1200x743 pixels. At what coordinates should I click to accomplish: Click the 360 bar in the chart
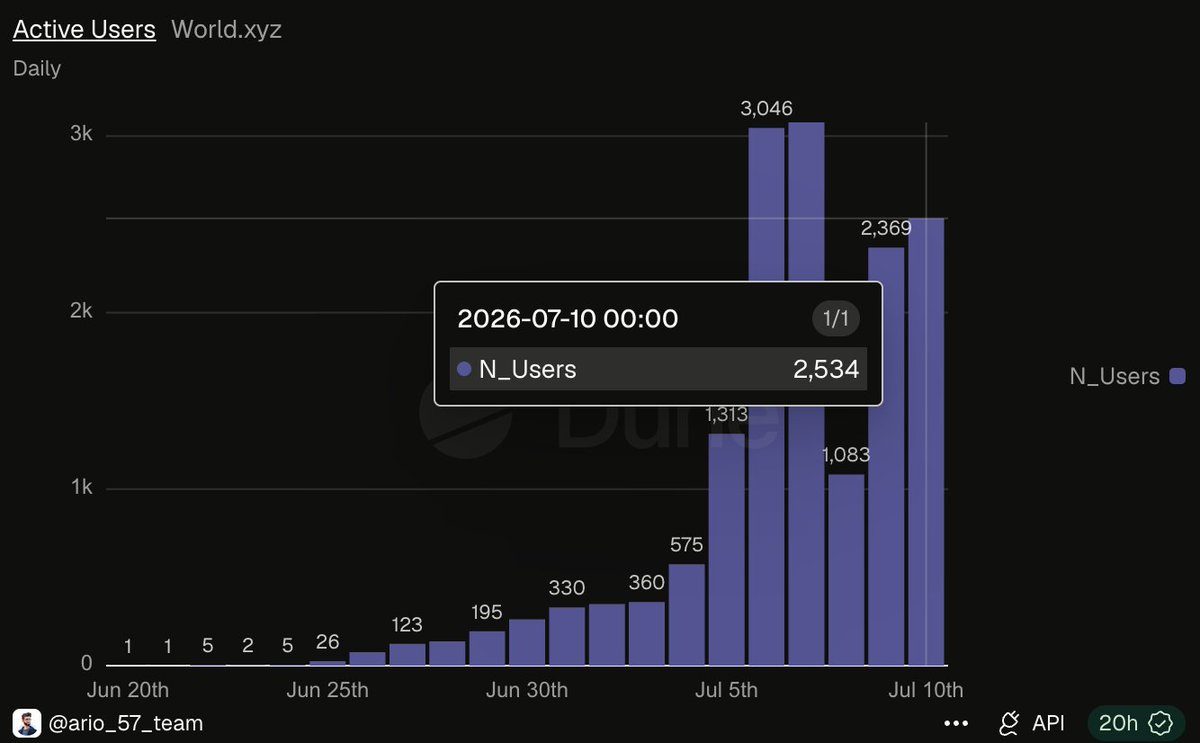pyautogui.click(x=647, y=634)
